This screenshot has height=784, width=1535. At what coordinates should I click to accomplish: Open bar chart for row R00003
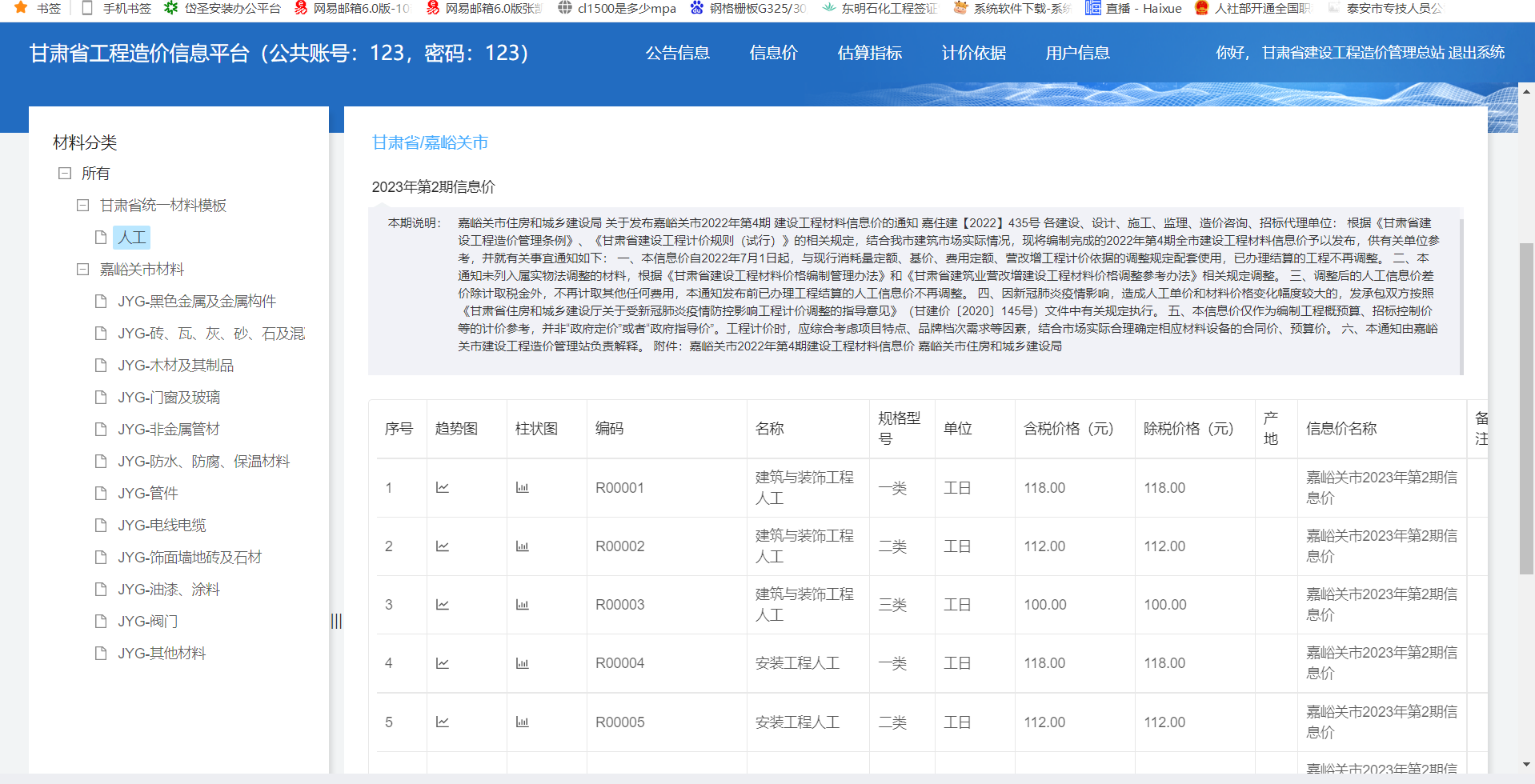(x=522, y=605)
